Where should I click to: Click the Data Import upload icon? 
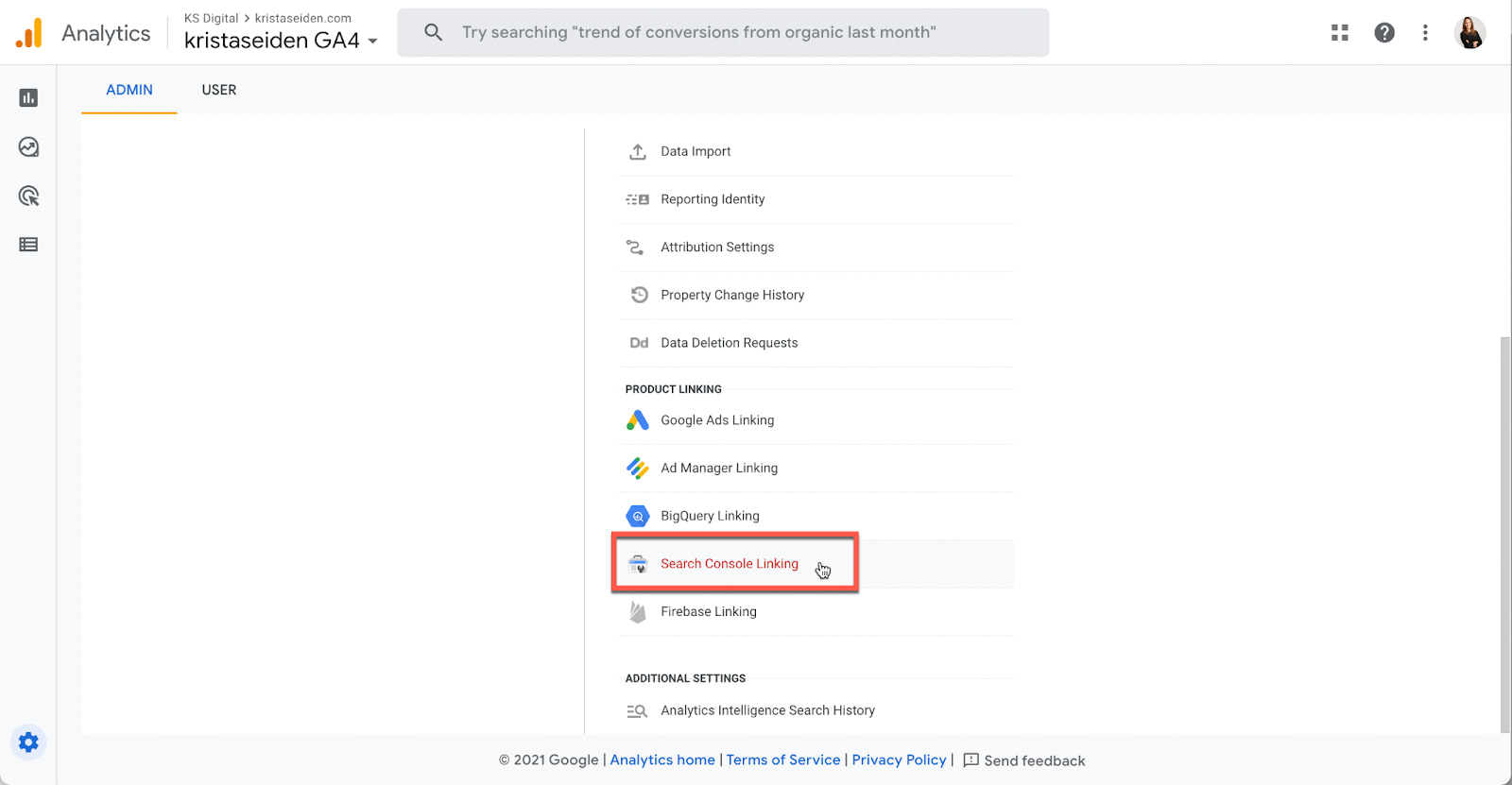[638, 151]
